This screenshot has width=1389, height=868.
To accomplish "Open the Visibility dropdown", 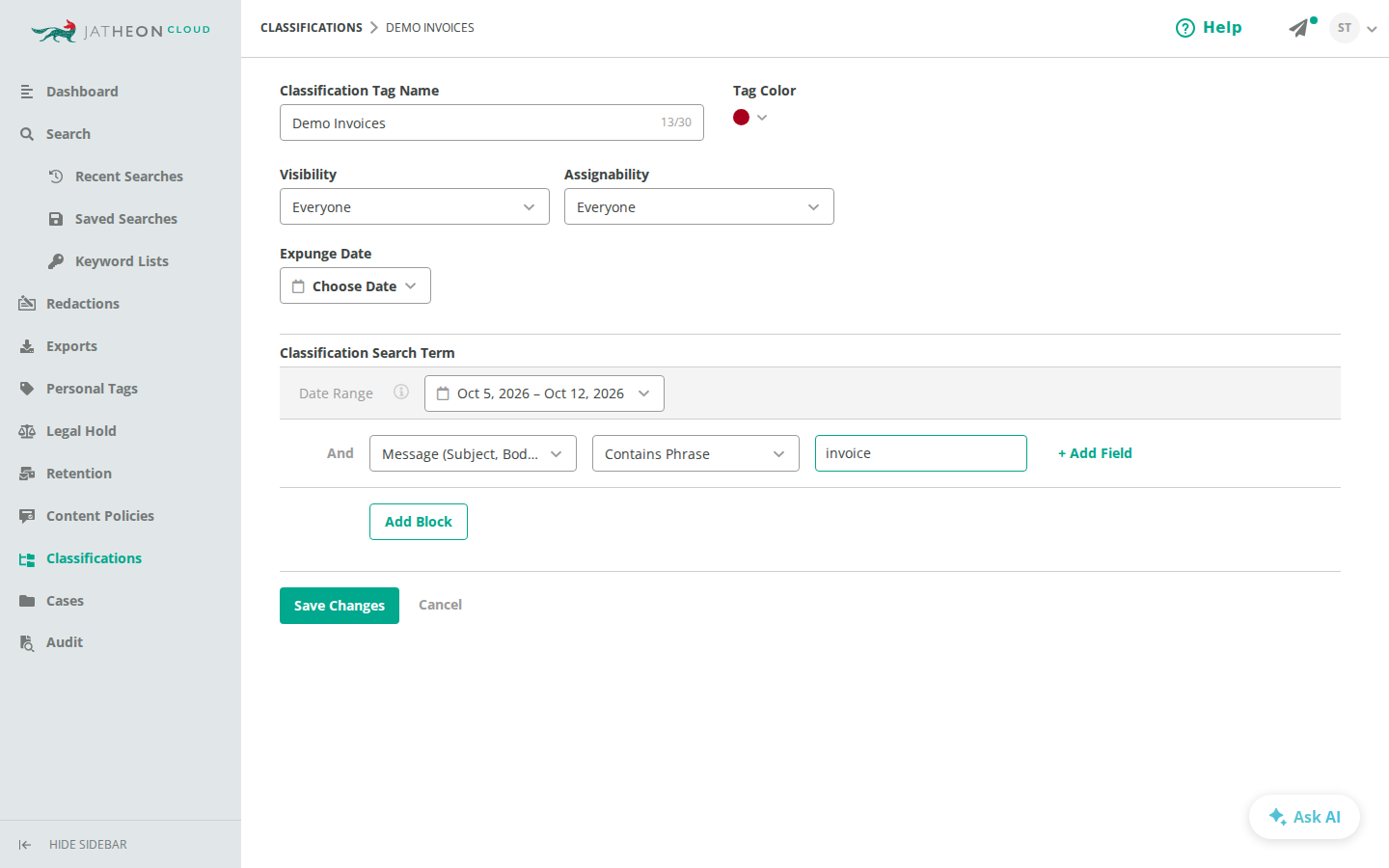I will tap(415, 206).
